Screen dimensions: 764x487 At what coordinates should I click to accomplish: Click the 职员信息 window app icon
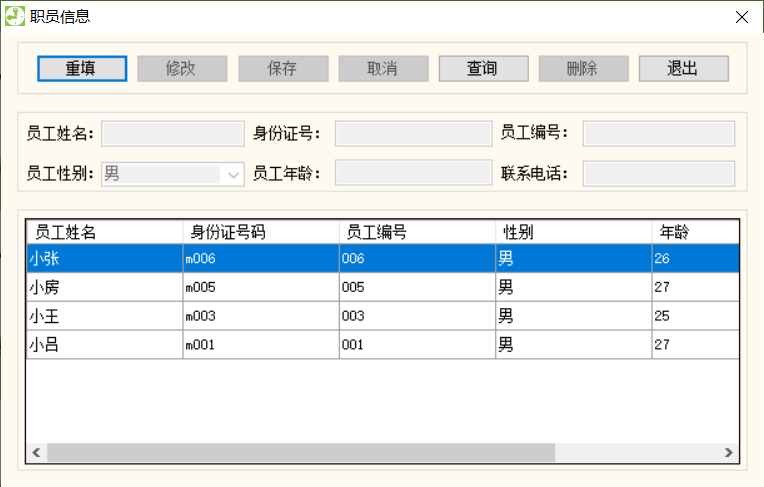point(15,16)
